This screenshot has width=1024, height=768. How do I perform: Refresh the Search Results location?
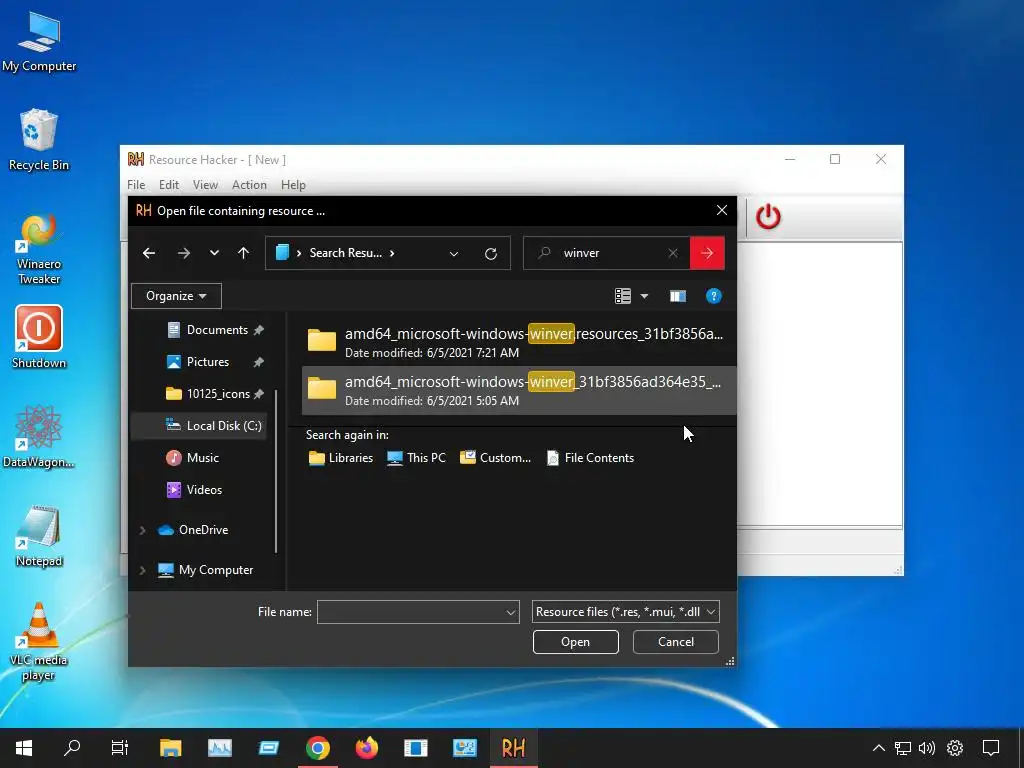click(x=491, y=253)
